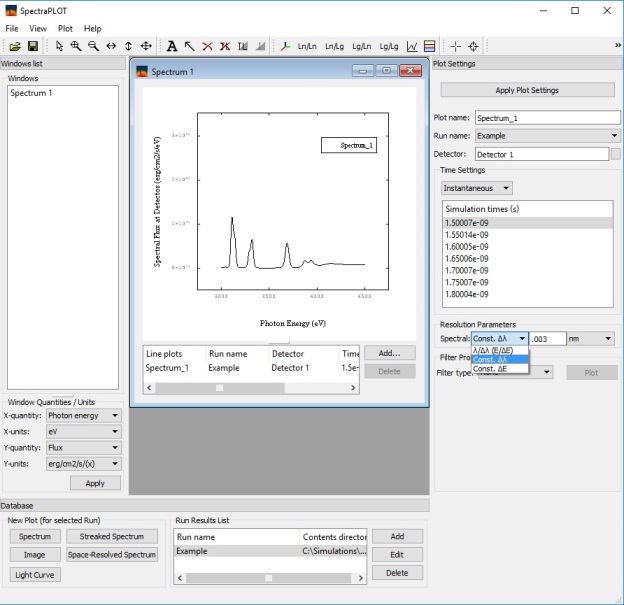The height and width of the screenshot is (605, 624).
Task: Click the small box beside Detector field
Action: pyautogui.click(x=615, y=154)
